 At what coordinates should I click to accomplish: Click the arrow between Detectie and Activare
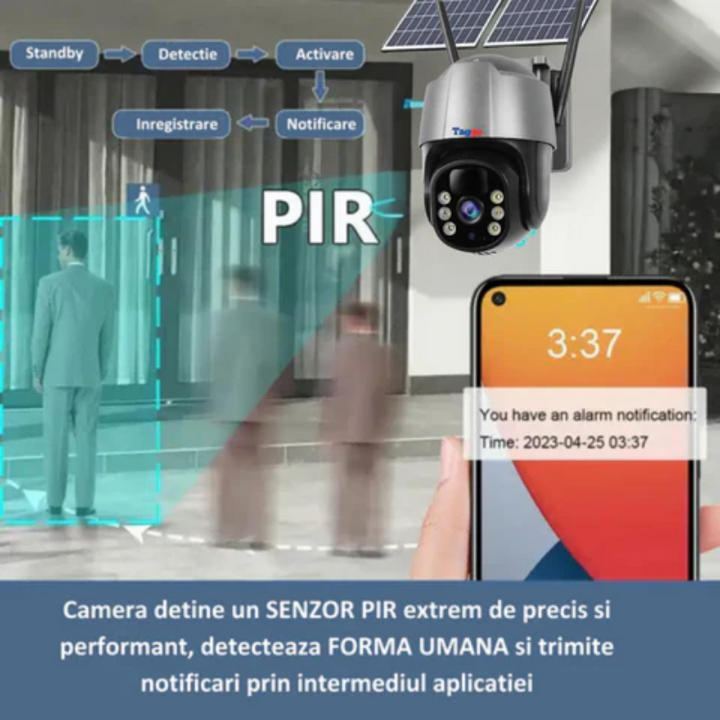point(252,54)
